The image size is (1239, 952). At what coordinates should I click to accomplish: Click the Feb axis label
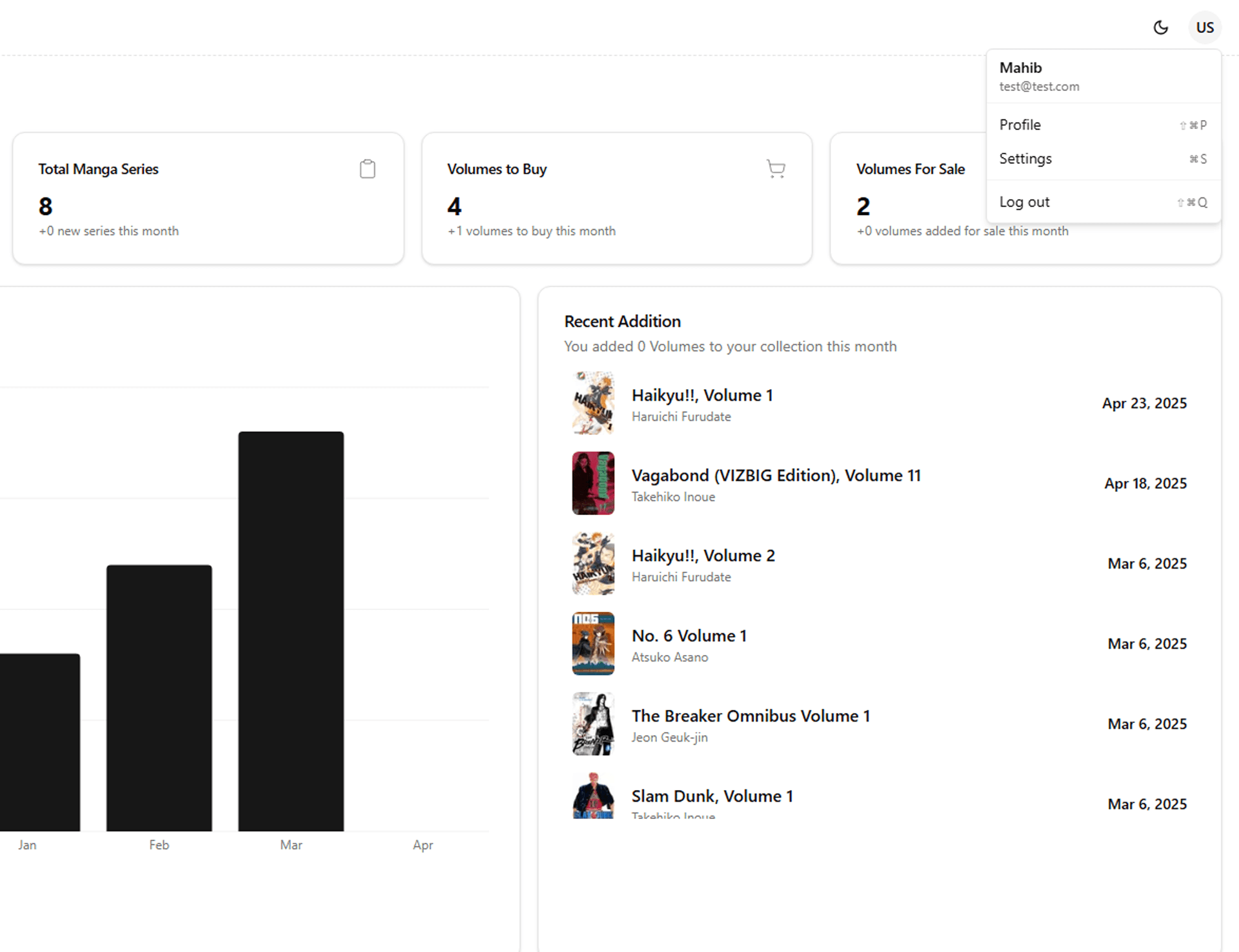click(x=159, y=845)
